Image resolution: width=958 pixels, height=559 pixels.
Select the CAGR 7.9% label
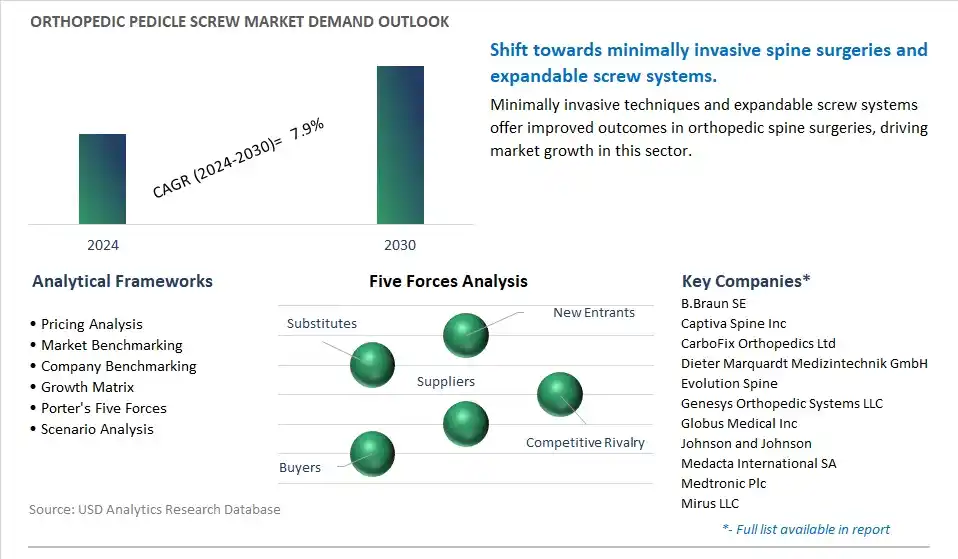(238, 158)
